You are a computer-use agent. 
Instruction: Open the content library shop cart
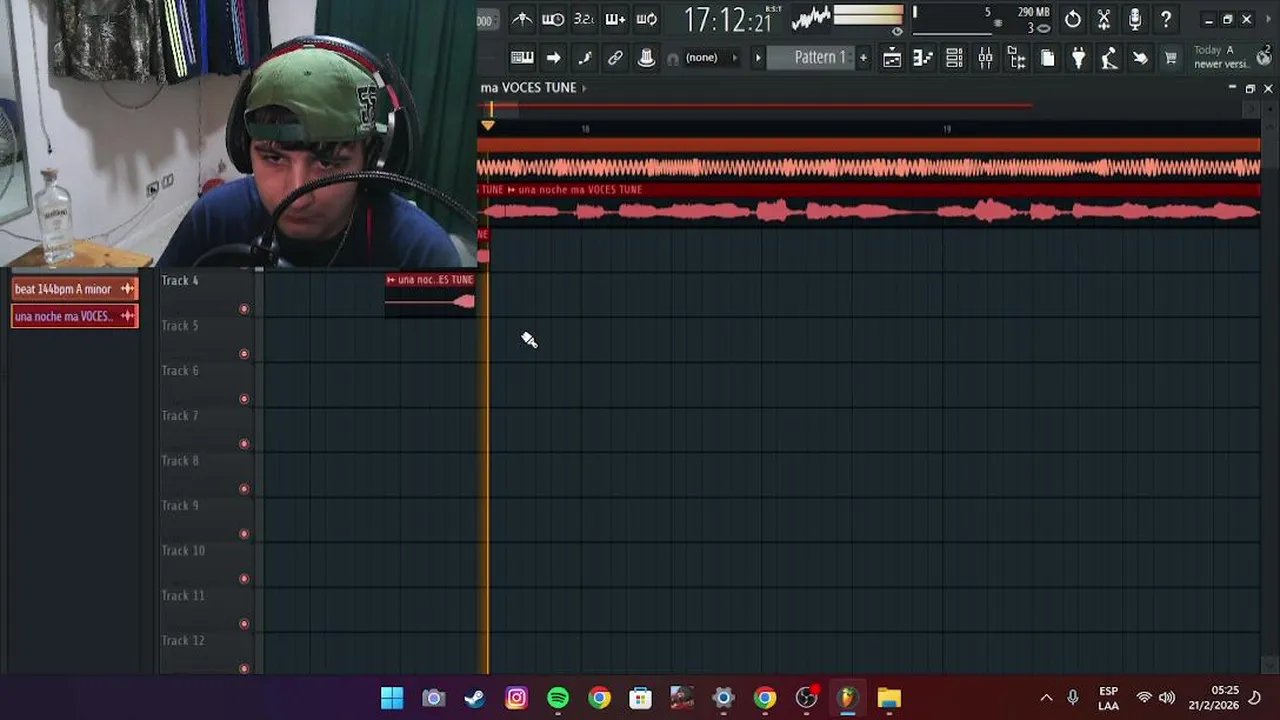click(x=1170, y=58)
